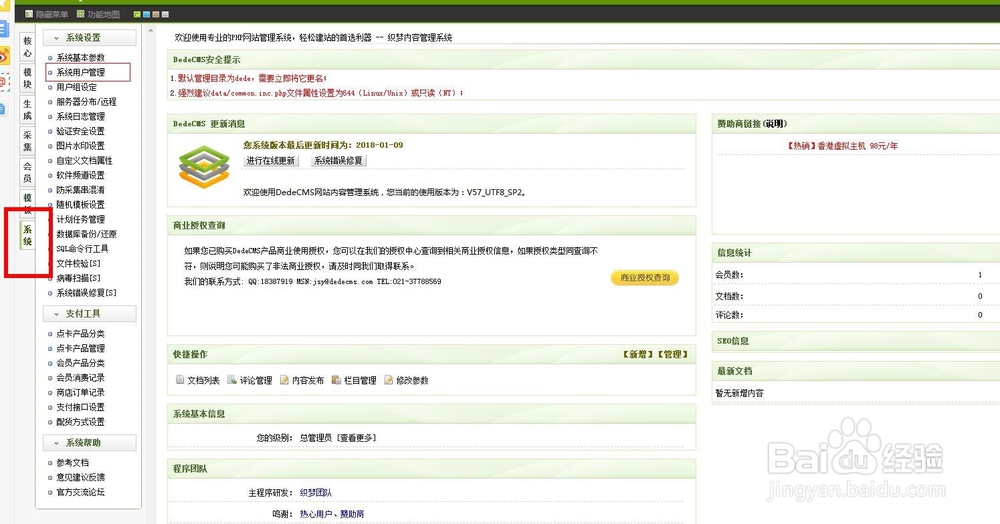This screenshot has width=1000, height=524.
Task: Open 内容发布 quick action
Action: (x=302, y=380)
